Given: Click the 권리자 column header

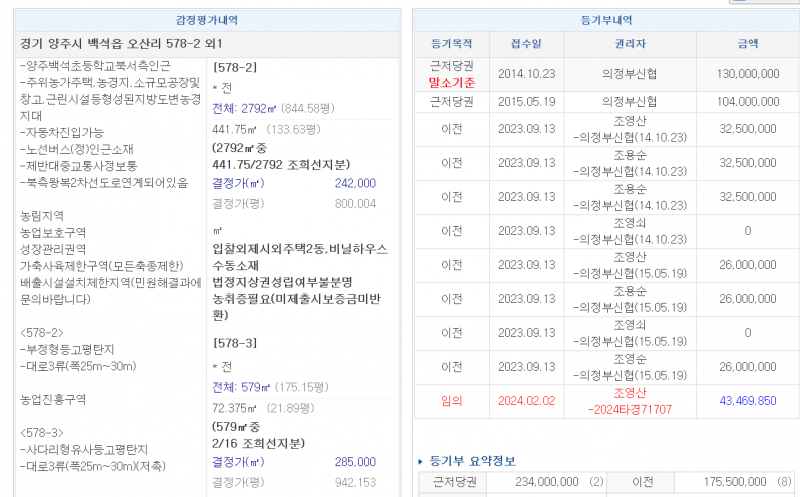Looking at the screenshot, I should [x=630, y=44].
